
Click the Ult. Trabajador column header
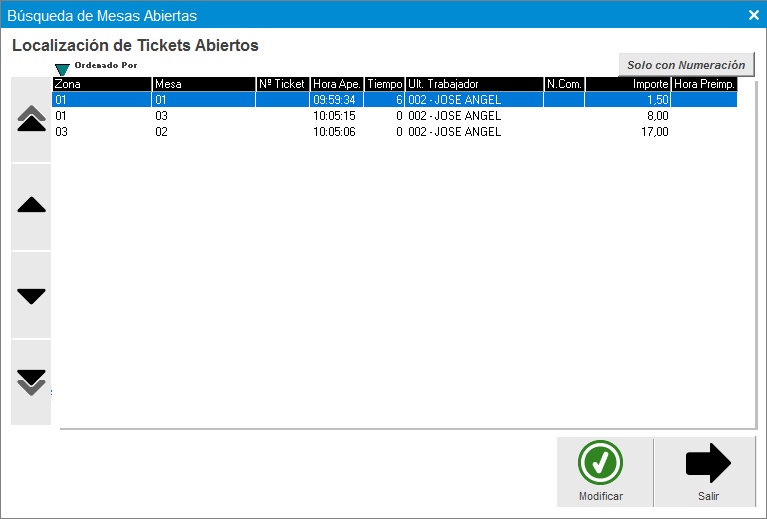(x=473, y=85)
